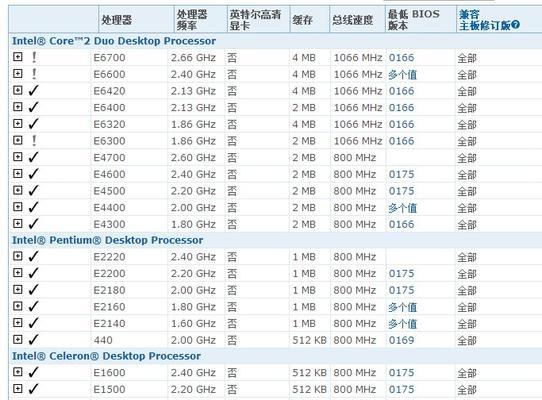Expand the E6700 processor row
This screenshot has height=400, width=542.
(18, 57)
